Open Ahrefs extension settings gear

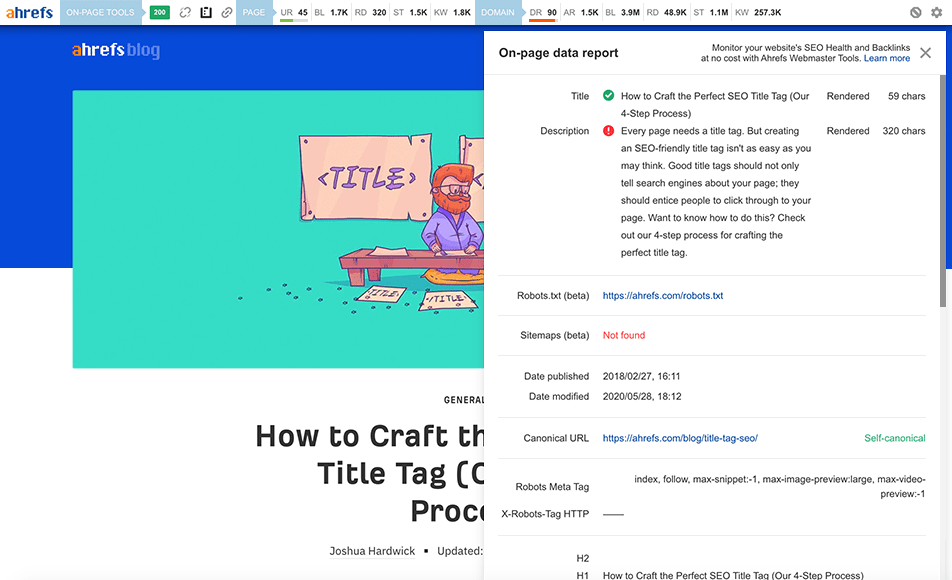(937, 12)
